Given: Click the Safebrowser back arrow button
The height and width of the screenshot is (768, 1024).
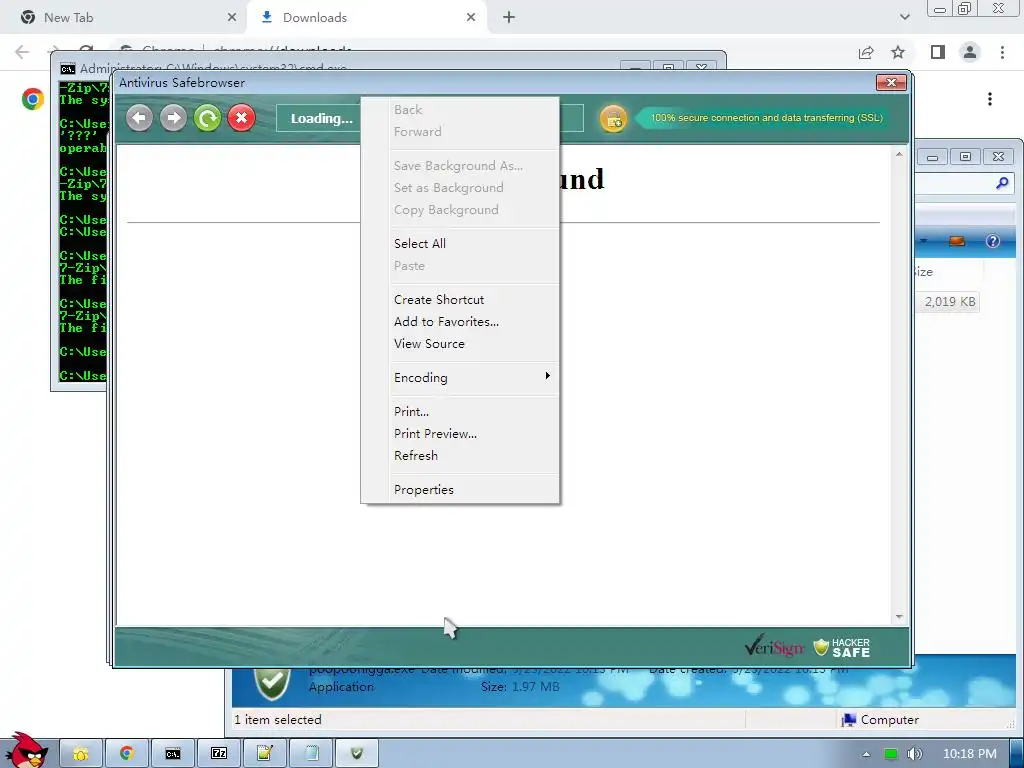Looking at the screenshot, I should pos(139,118).
